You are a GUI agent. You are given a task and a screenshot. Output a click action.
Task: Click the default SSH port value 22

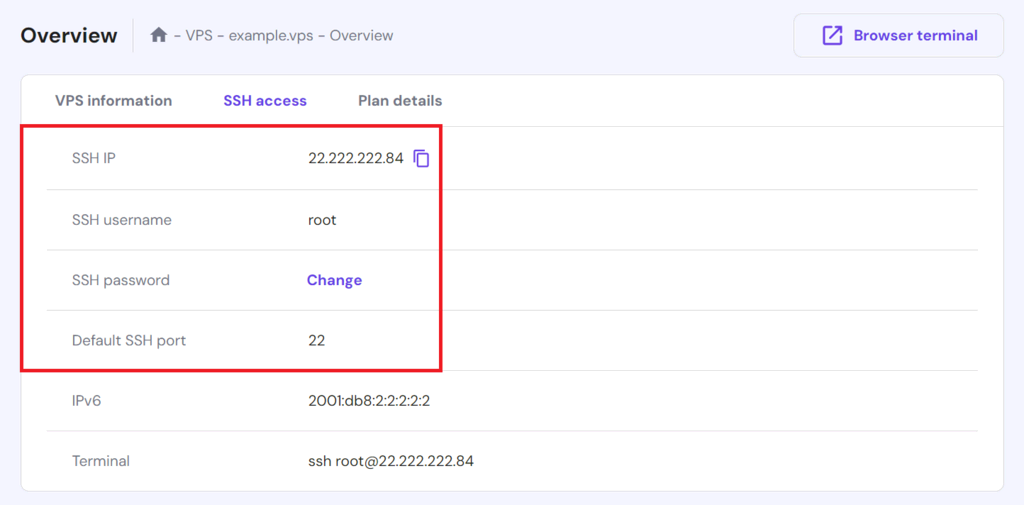[x=317, y=340]
